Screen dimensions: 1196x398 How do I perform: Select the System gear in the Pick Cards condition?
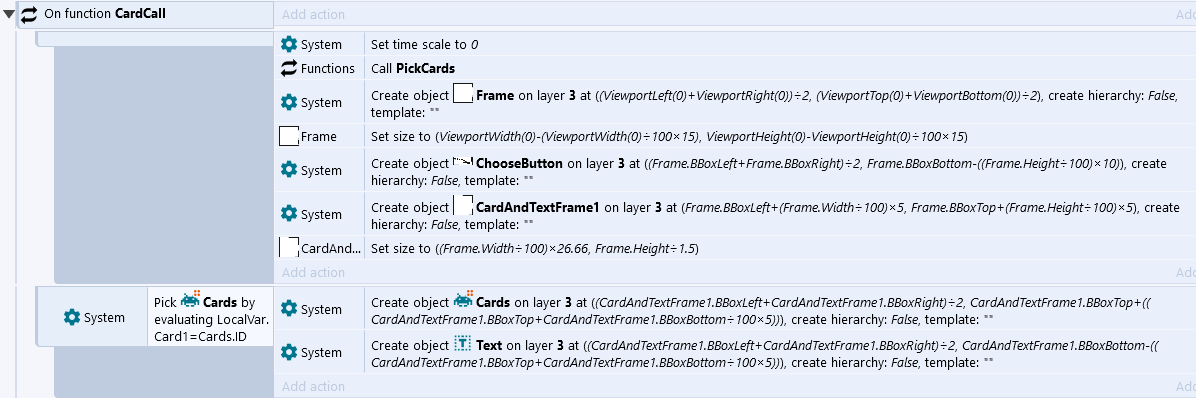72,316
